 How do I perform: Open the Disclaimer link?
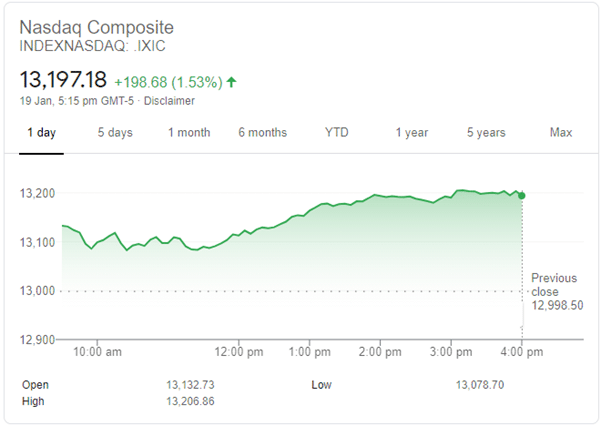(x=170, y=101)
